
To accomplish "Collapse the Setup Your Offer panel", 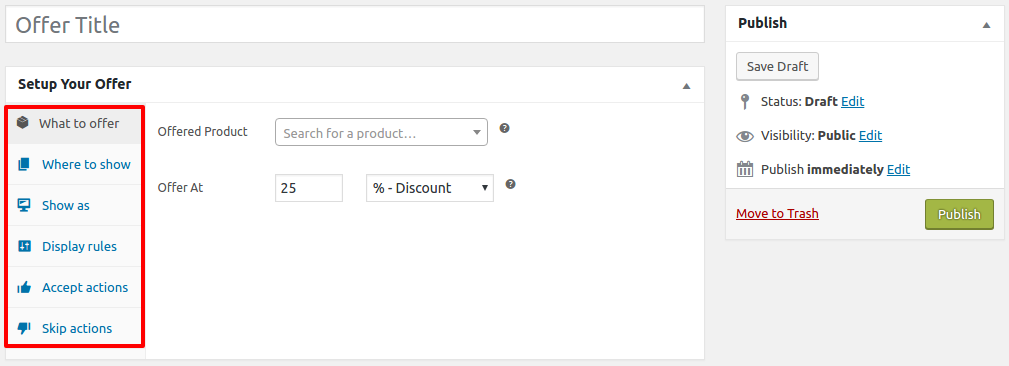I will 687,86.
